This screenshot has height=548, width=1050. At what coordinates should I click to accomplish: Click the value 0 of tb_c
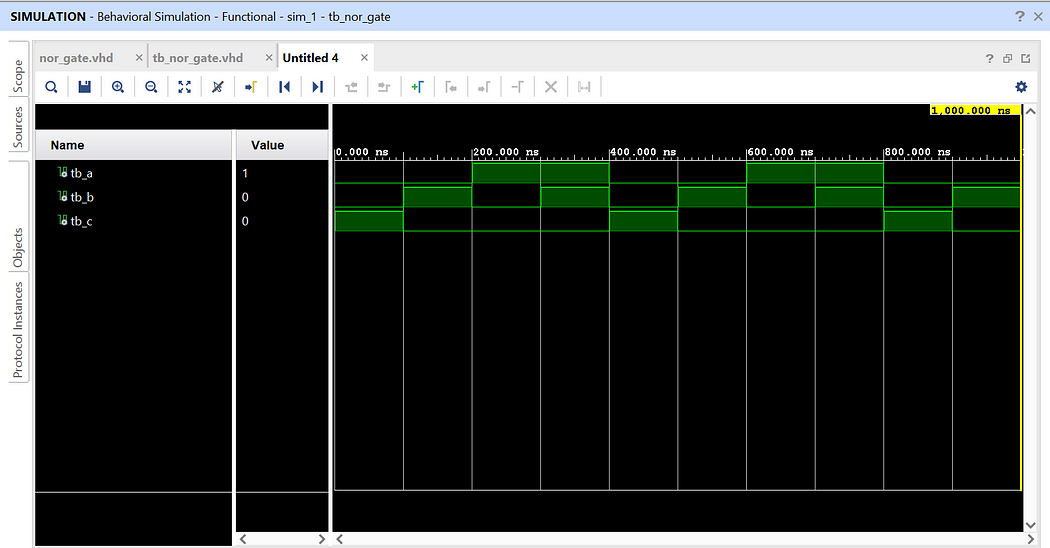coord(245,221)
